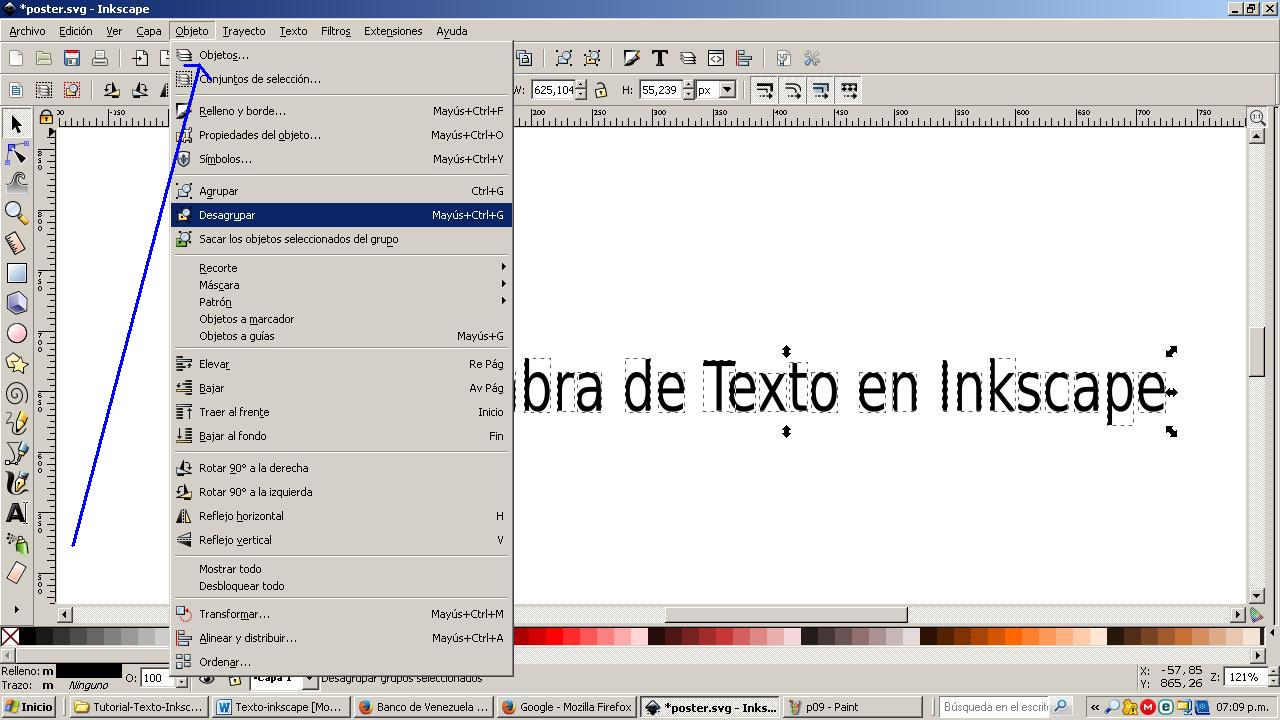Select the Selector arrow tool
Image resolution: width=1280 pixels, height=720 pixels.
[x=16, y=124]
